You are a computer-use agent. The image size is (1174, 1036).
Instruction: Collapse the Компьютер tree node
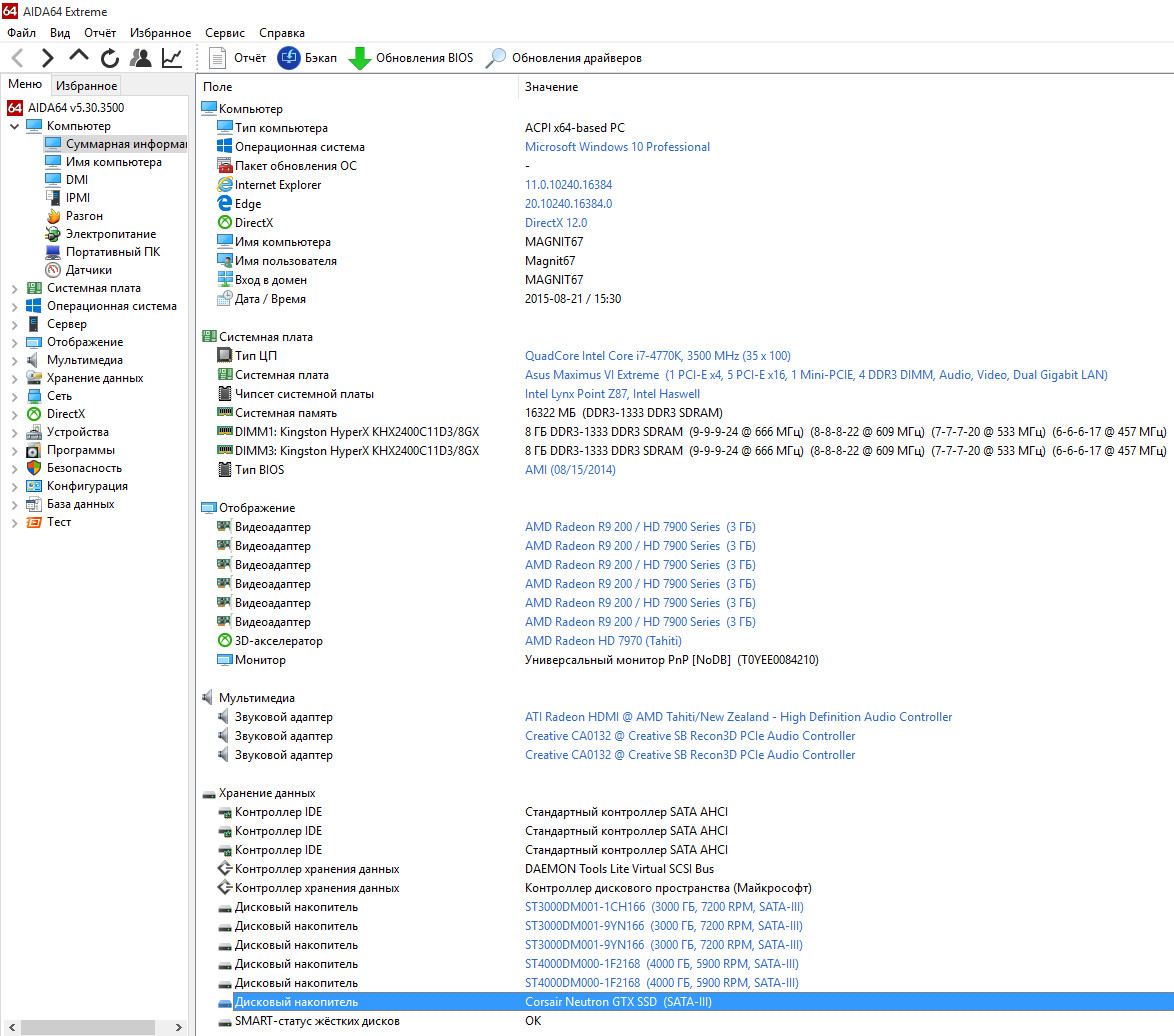pyautogui.click(x=14, y=127)
